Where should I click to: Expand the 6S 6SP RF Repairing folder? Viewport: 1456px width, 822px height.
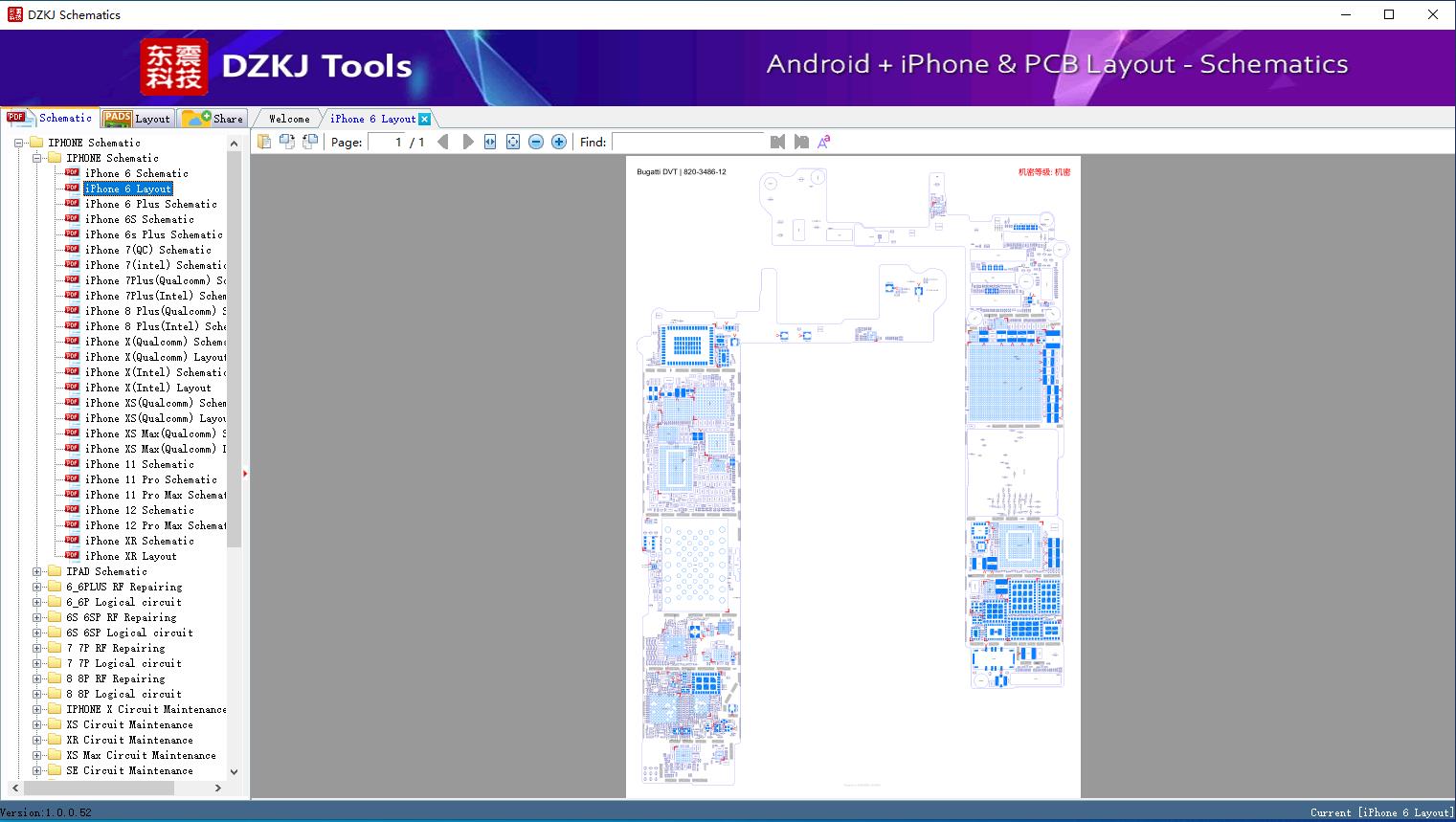tap(37, 617)
